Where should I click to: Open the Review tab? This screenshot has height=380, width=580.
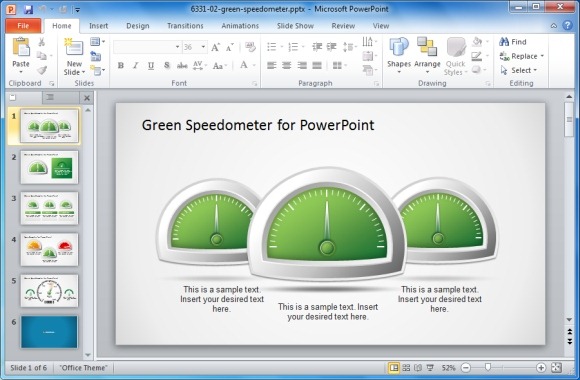coord(343,26)
